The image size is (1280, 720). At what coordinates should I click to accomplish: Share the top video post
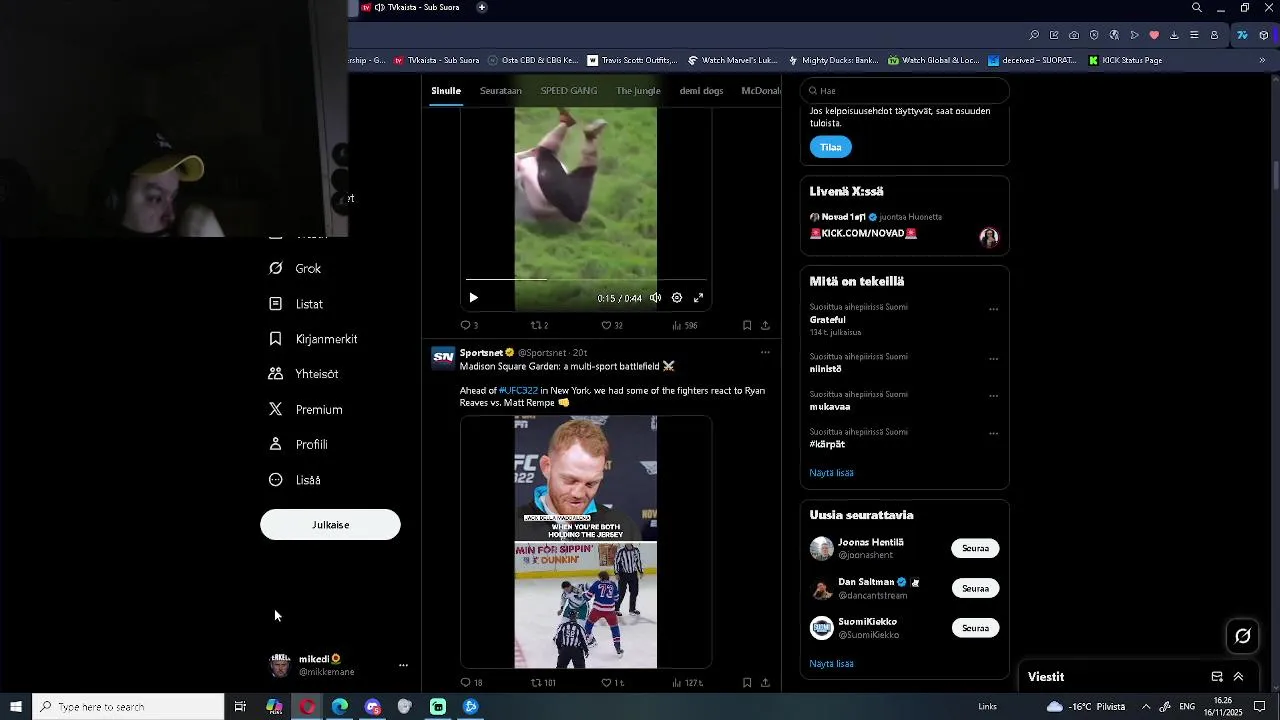(765, 325)
